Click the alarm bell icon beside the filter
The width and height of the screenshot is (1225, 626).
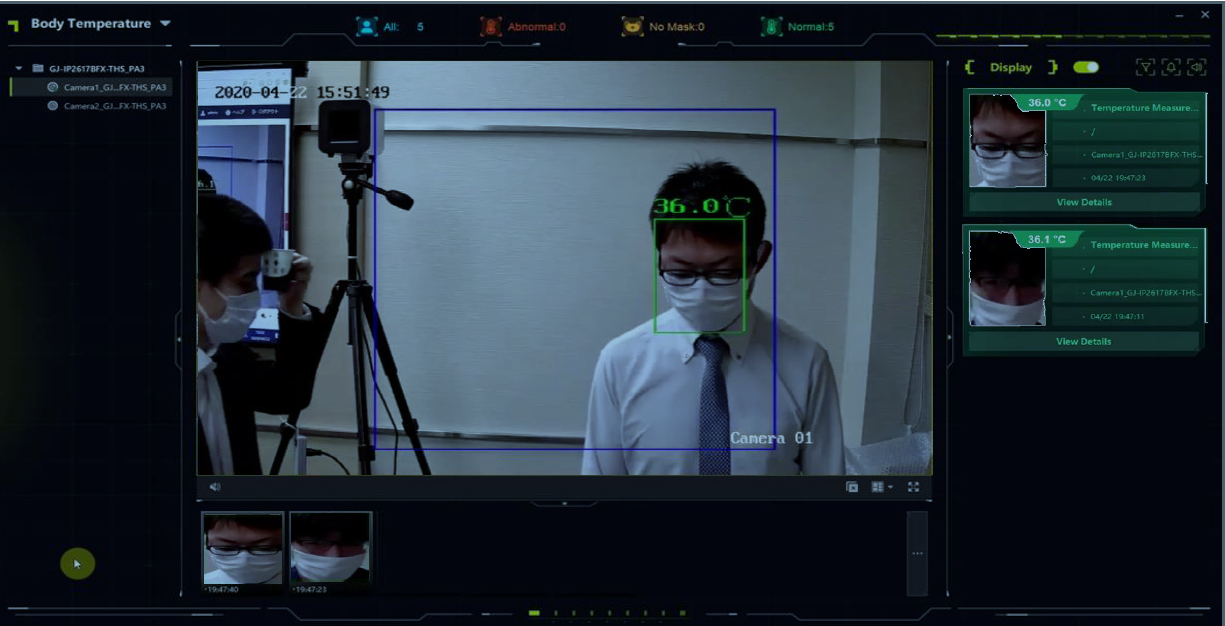point(1171,67)
